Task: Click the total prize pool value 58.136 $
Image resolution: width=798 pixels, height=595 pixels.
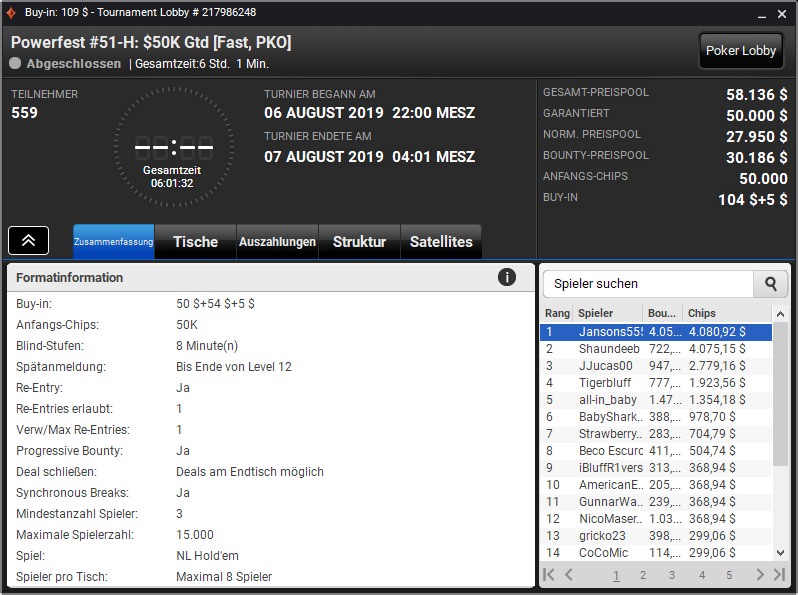Action: click(x=756, y=95)
